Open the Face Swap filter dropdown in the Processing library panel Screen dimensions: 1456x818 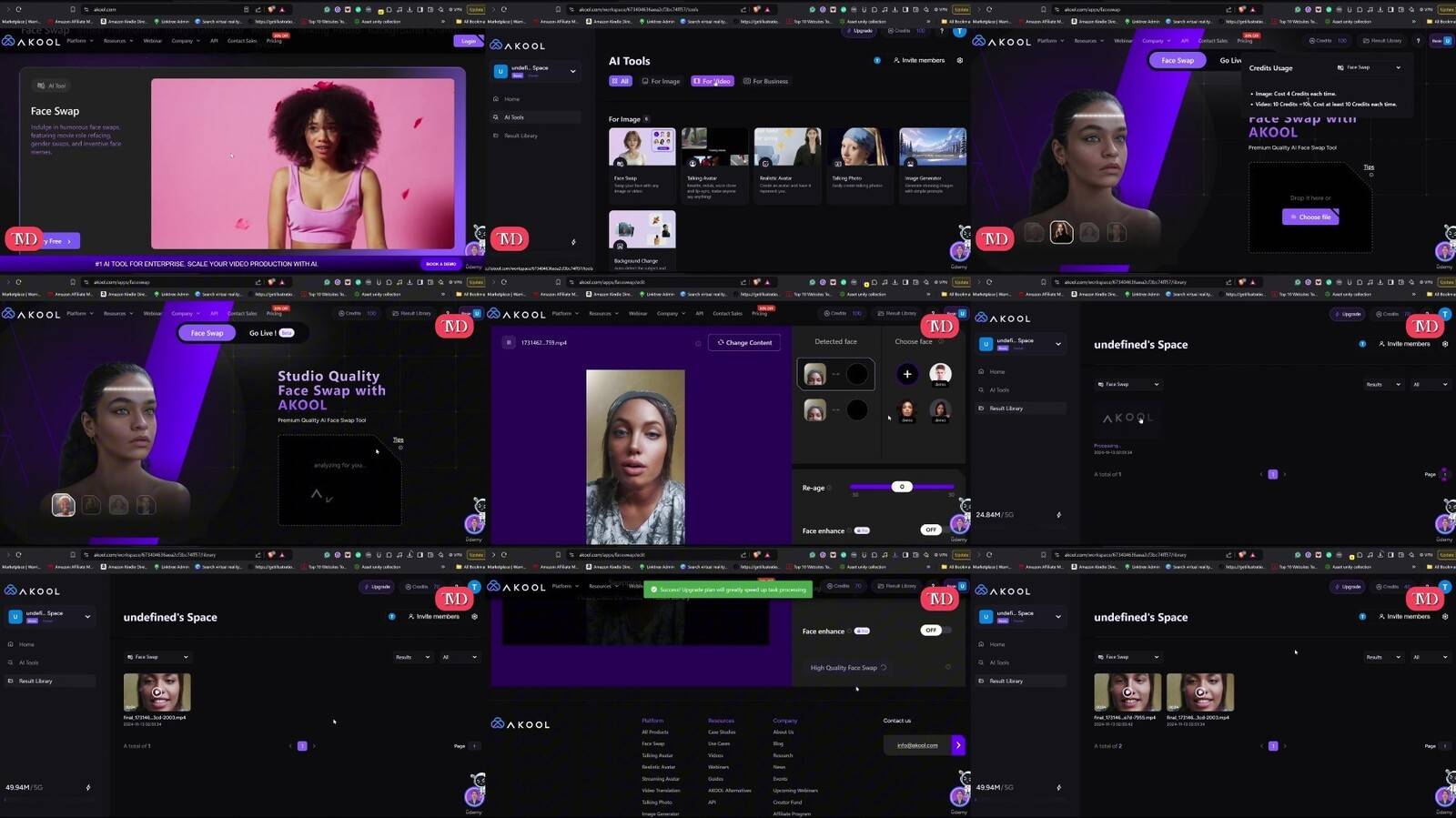click(1128, 384)
